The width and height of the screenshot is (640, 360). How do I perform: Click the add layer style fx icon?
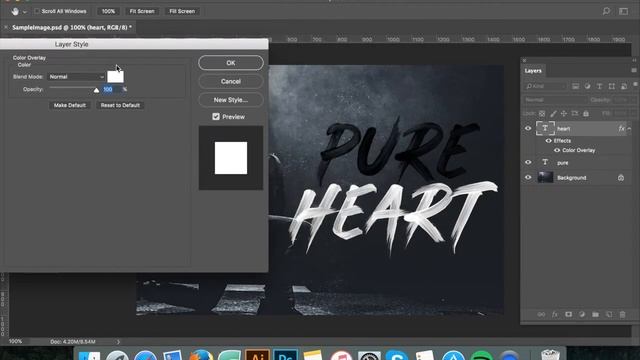coord(555,314)
